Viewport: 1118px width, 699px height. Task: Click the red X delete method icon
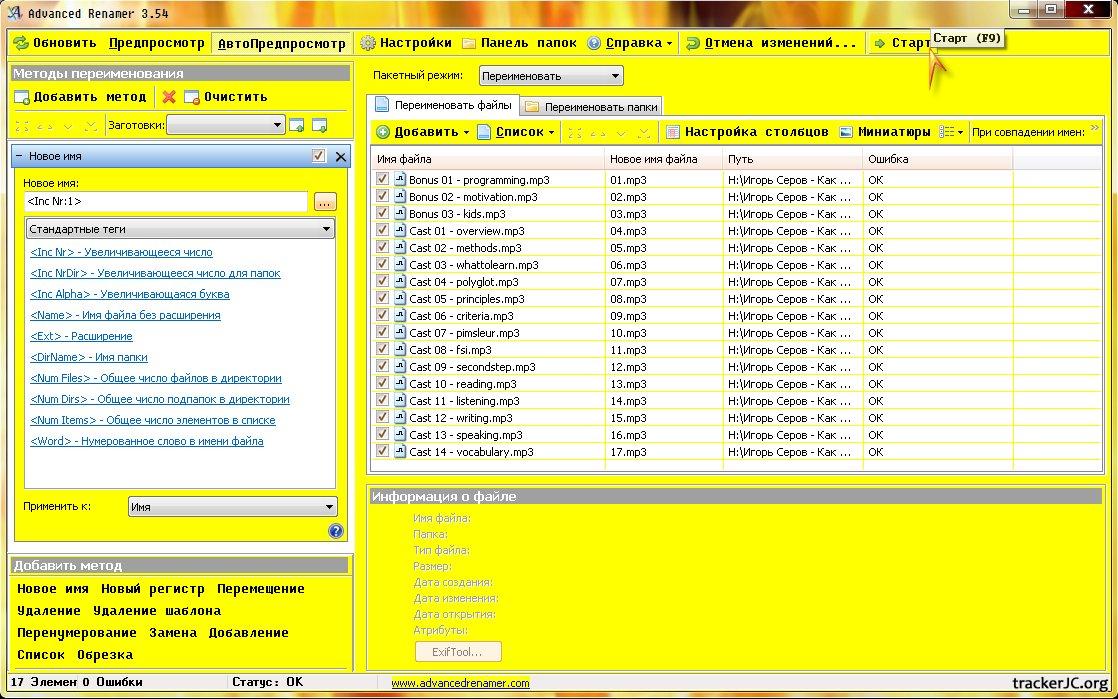169,97
